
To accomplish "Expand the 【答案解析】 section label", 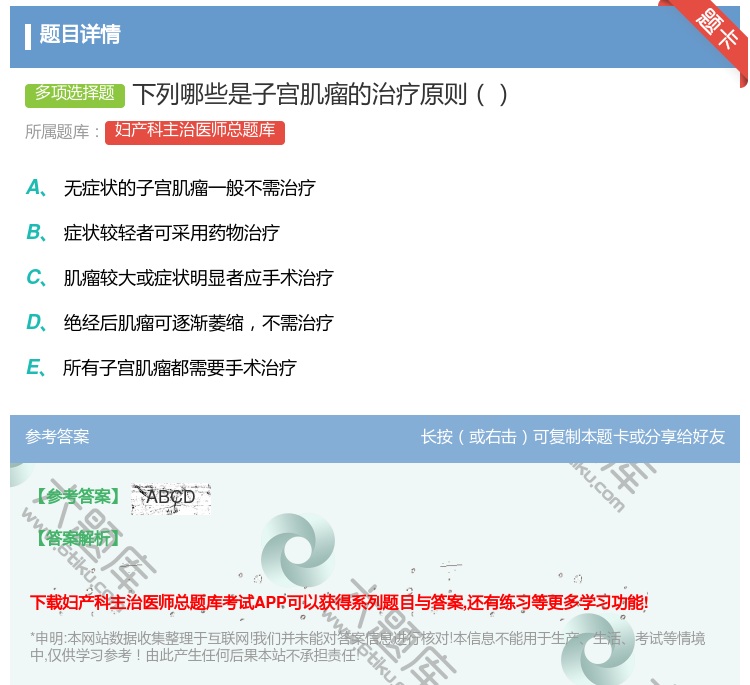I will pos(76,538).
